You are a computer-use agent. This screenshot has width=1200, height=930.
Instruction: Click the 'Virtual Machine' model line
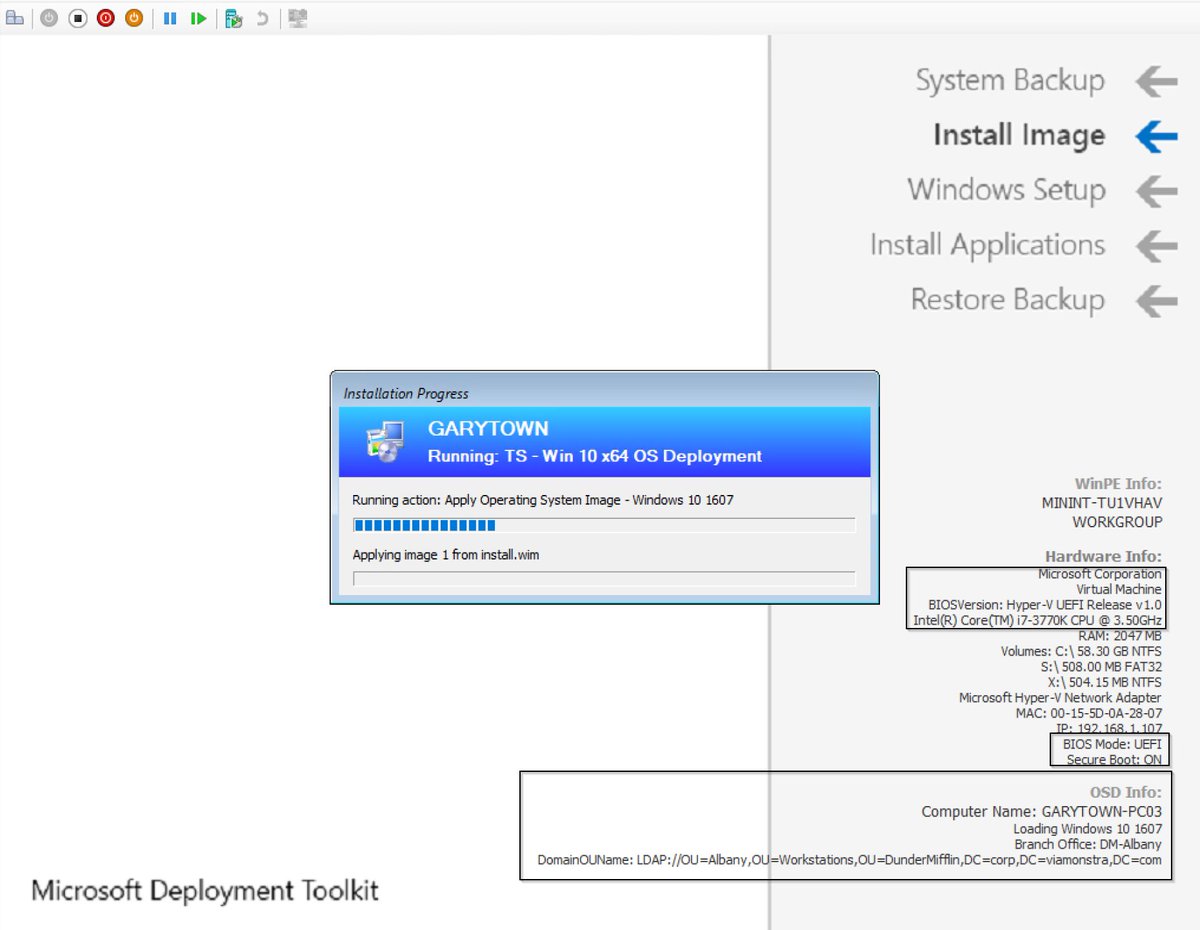[1119, 589]
